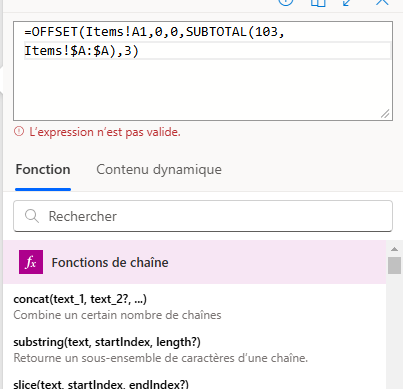
Task: Click the function list scrollbar up arrow
Action: tap(394, 249)
